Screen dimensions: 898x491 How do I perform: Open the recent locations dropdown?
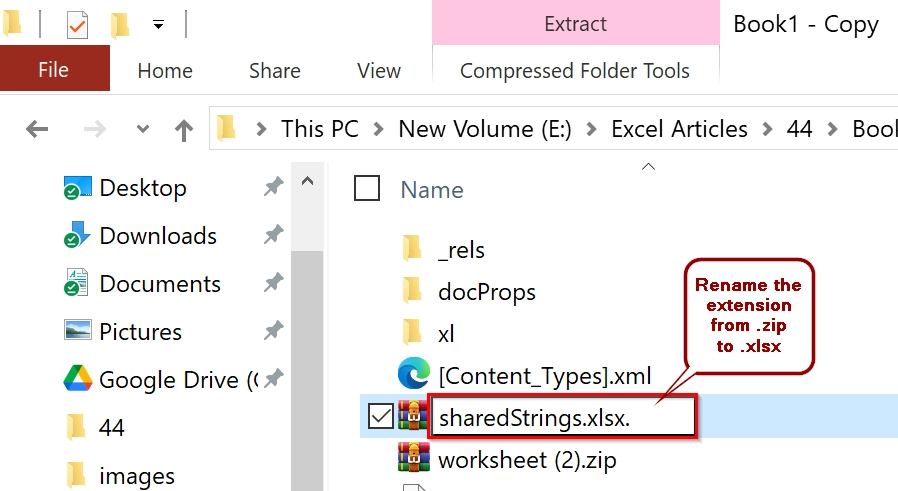(143, 129)
